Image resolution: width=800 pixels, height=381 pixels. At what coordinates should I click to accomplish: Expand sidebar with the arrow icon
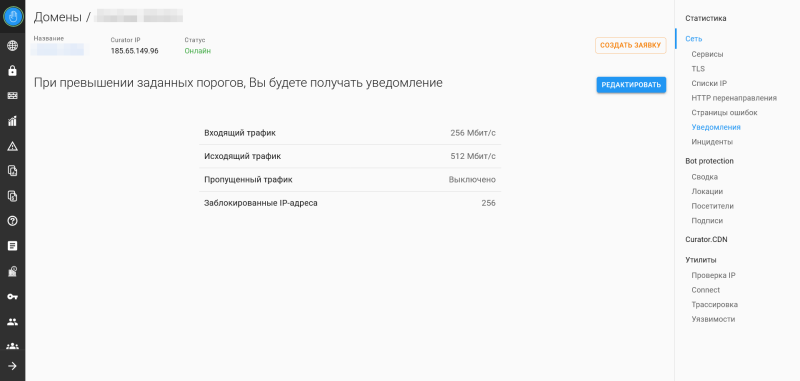point(13,366)
